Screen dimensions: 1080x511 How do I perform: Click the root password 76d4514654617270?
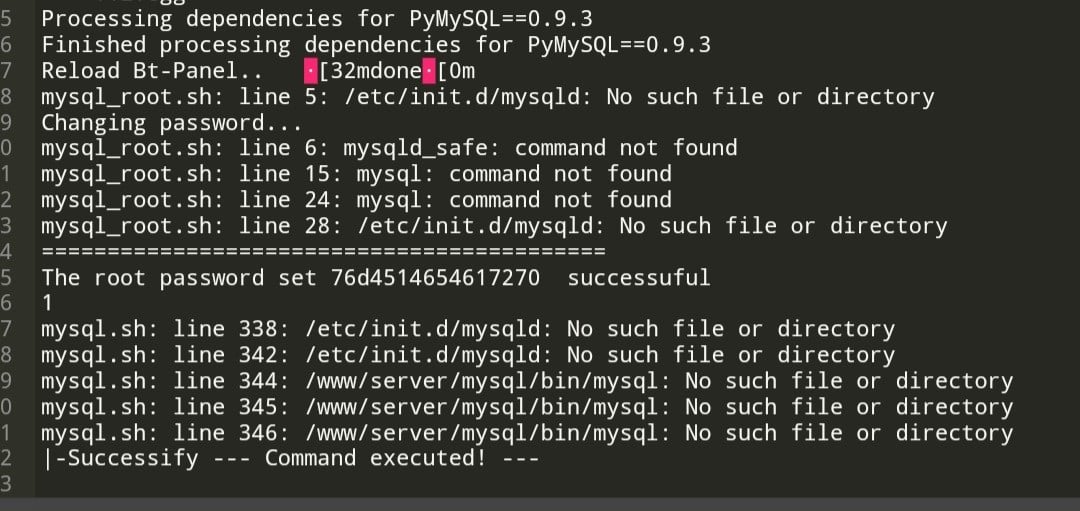[x=435, y=277]
